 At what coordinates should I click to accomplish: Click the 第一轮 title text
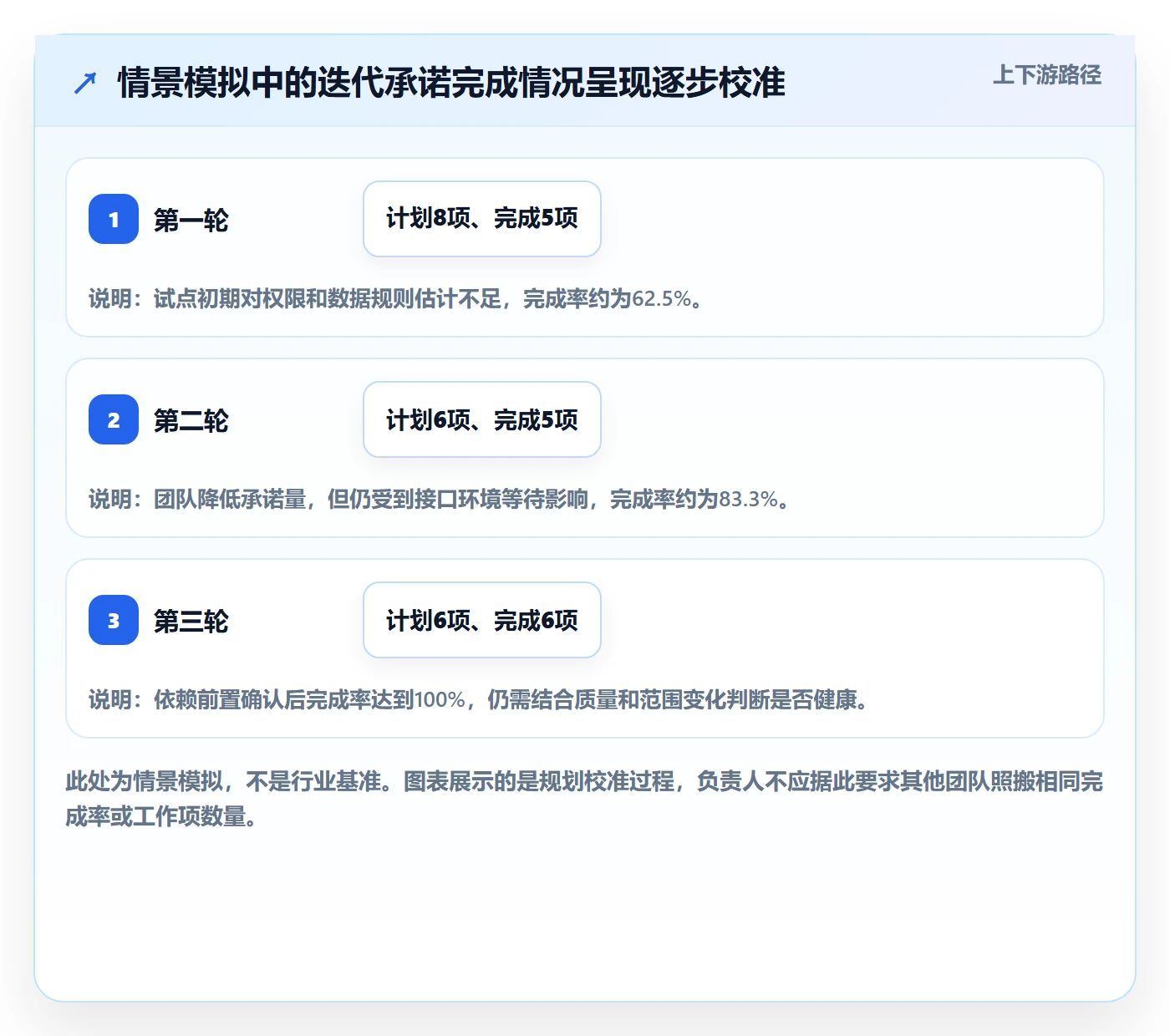pyautogui.click(x=191, y=221)
